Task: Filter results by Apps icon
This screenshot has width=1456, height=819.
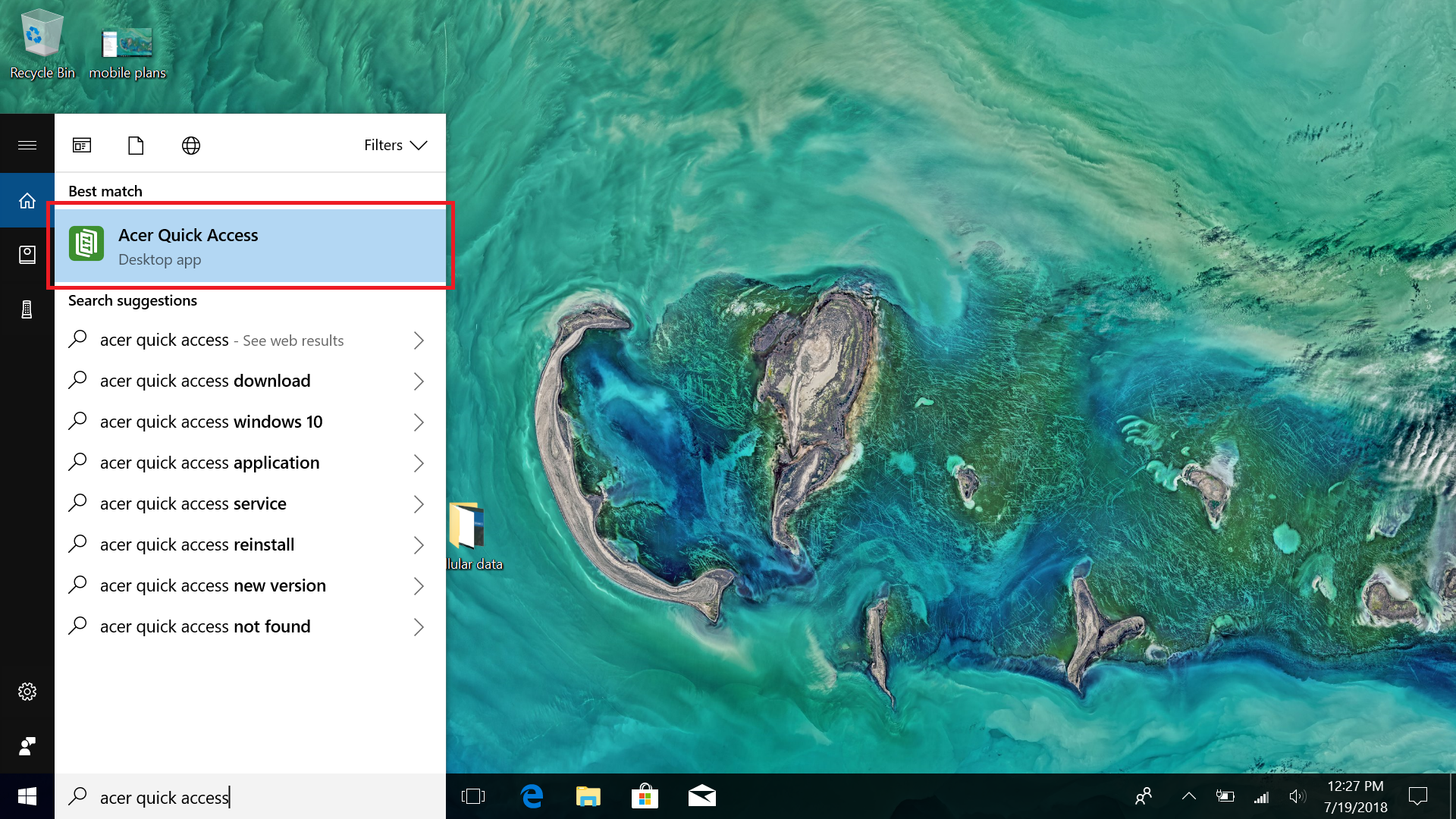Action: pyautogui.click(x=82, y=145)
